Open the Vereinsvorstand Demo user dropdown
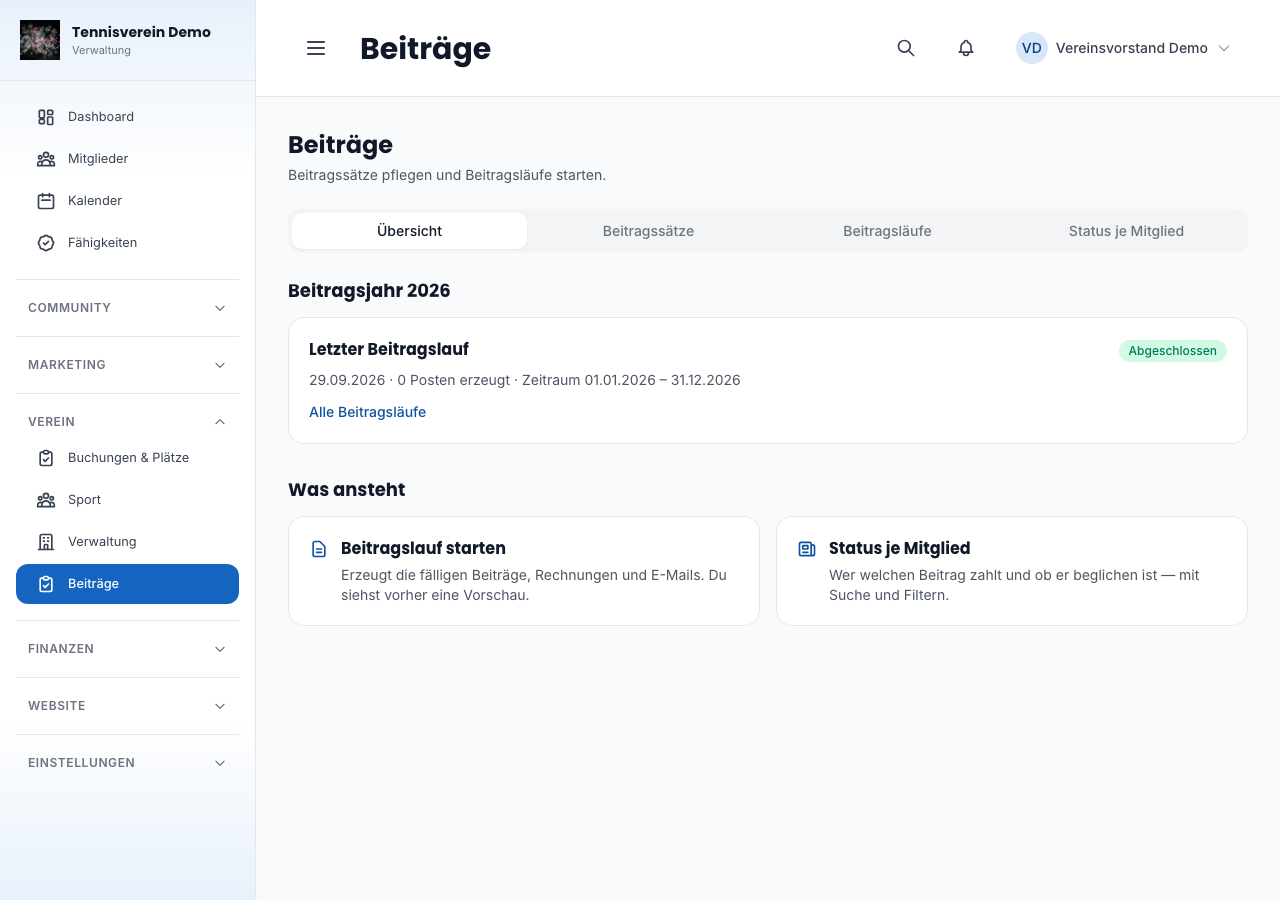 (x=1124, y=48)
